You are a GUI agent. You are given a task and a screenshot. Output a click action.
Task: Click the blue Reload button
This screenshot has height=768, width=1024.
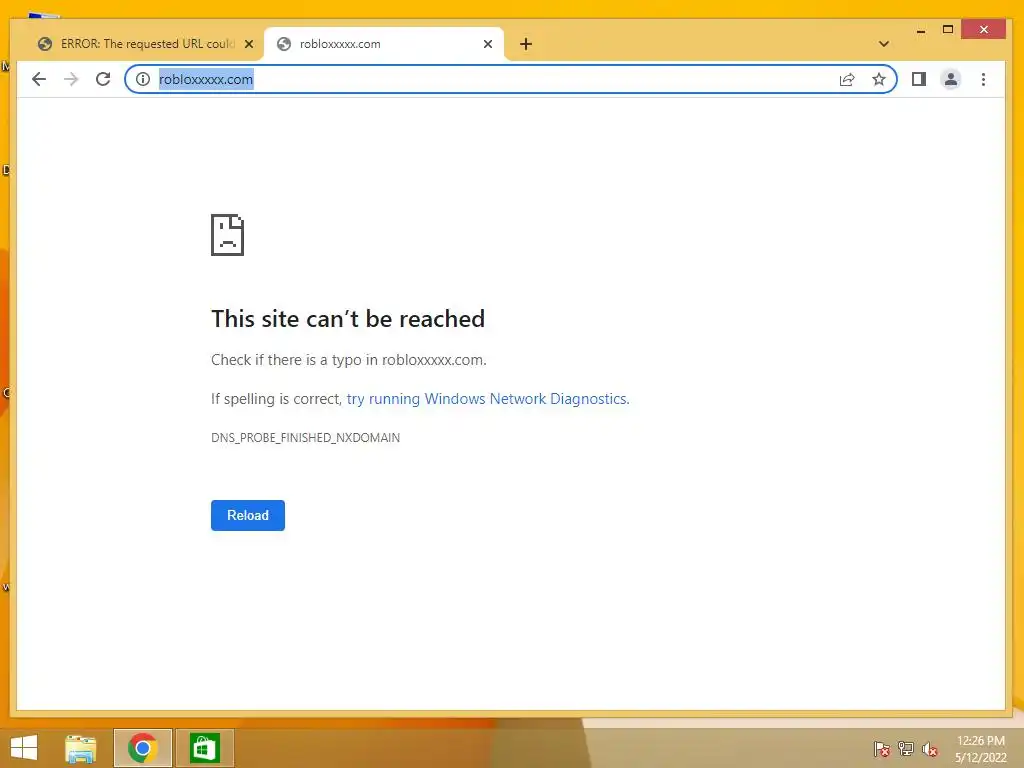[248, 515]
